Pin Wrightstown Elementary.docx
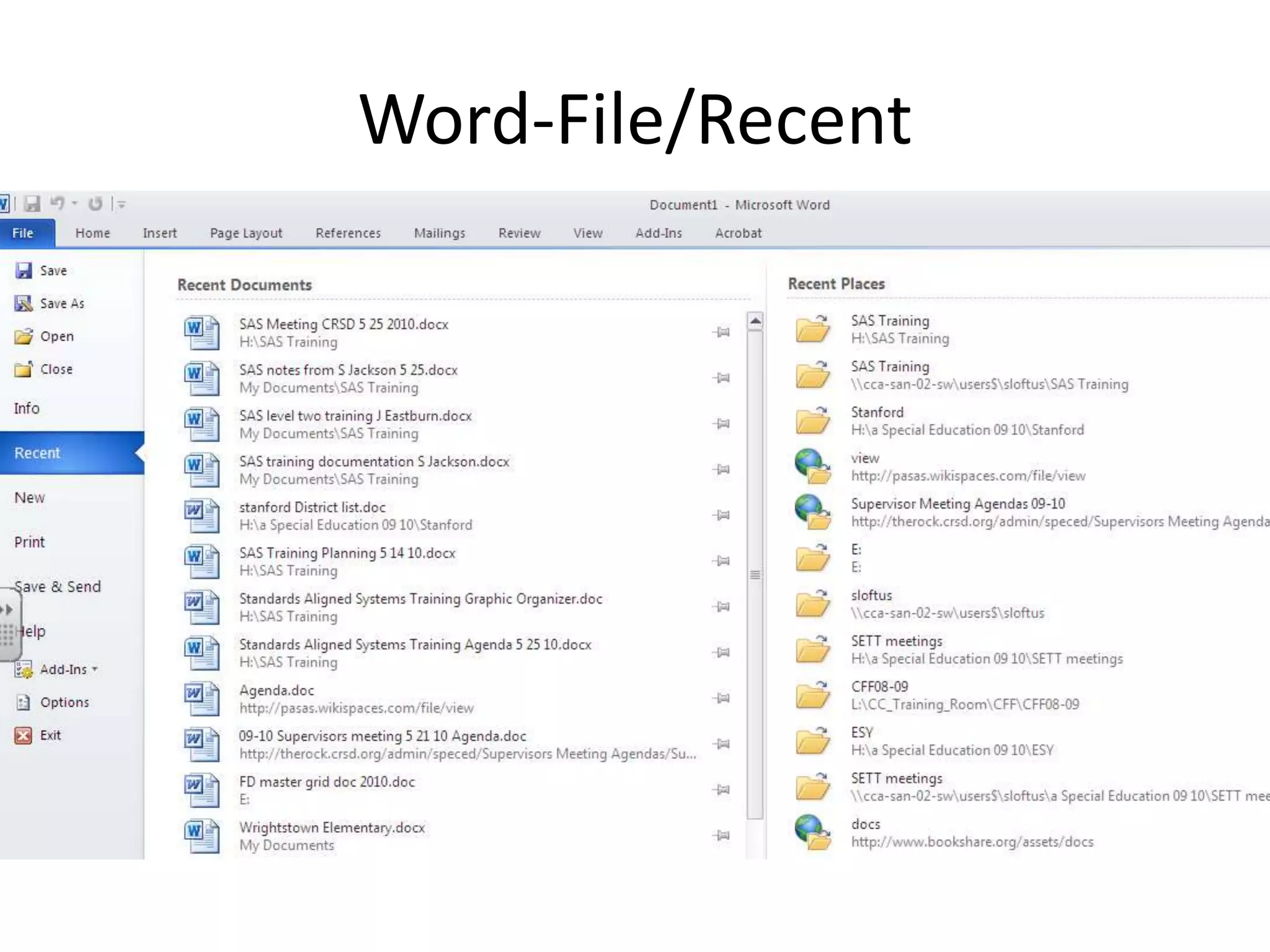 [721, 835]
